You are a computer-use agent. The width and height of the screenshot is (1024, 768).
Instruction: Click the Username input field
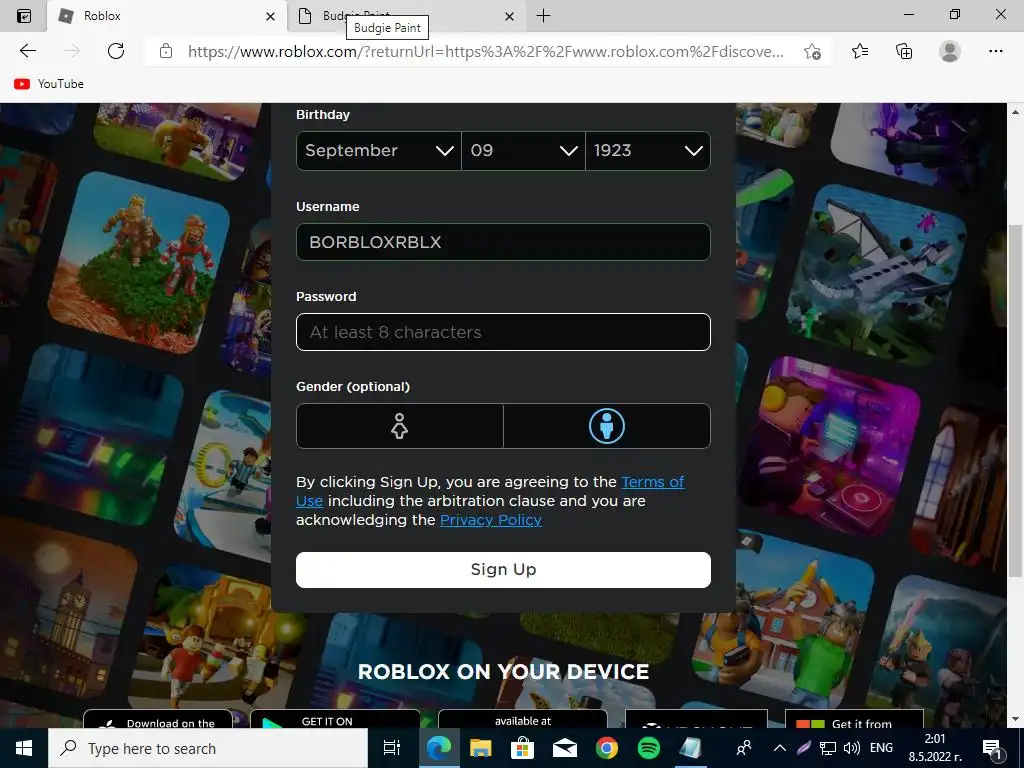503,242
